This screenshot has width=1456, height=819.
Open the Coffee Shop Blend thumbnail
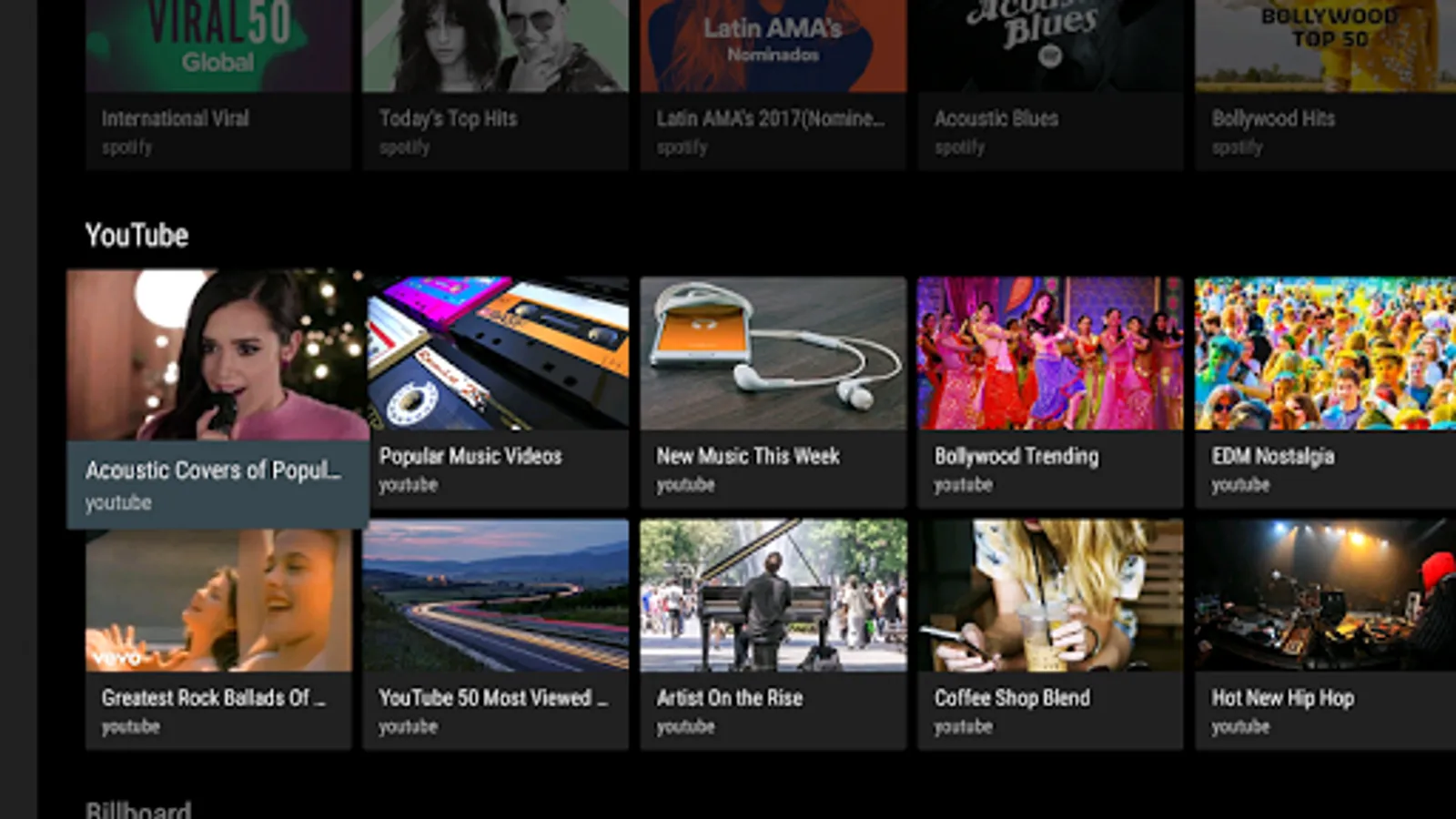pyautogui.click(x=1051, y=595)
